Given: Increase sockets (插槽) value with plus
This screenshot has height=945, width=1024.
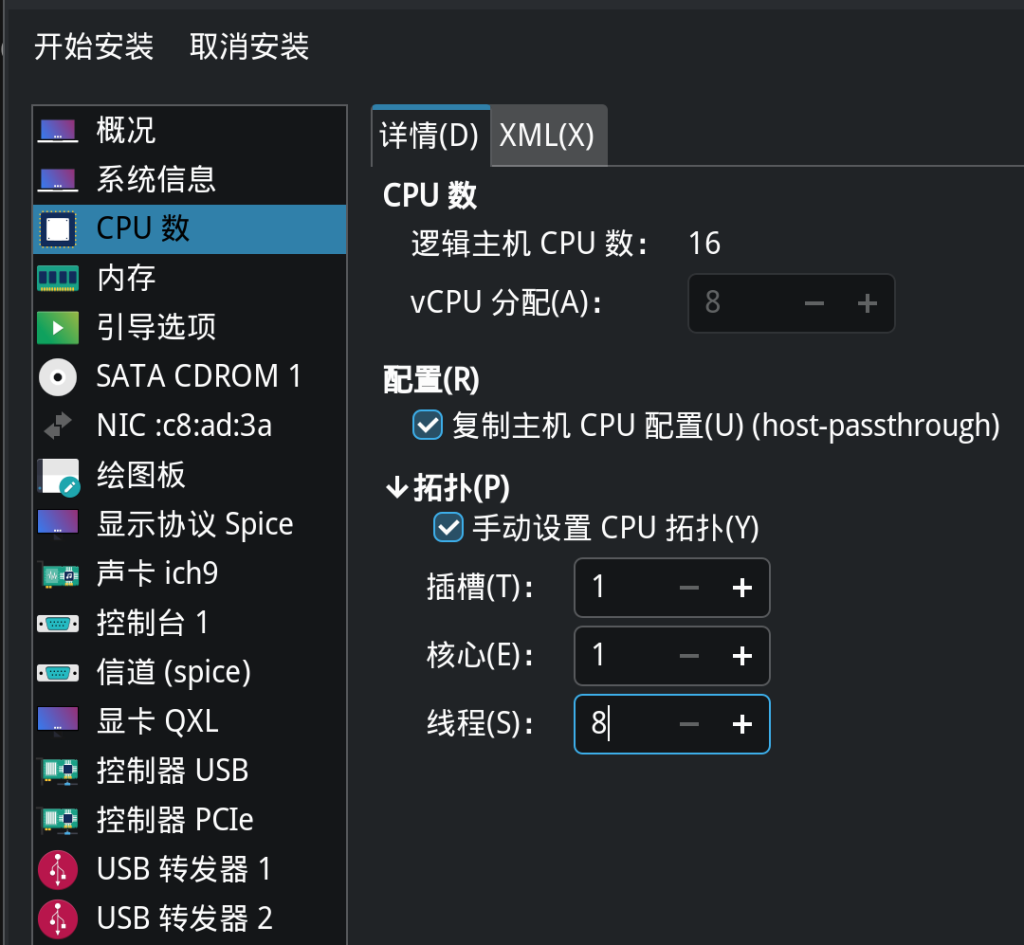Looking at the screenshot, I should point(742,588).
